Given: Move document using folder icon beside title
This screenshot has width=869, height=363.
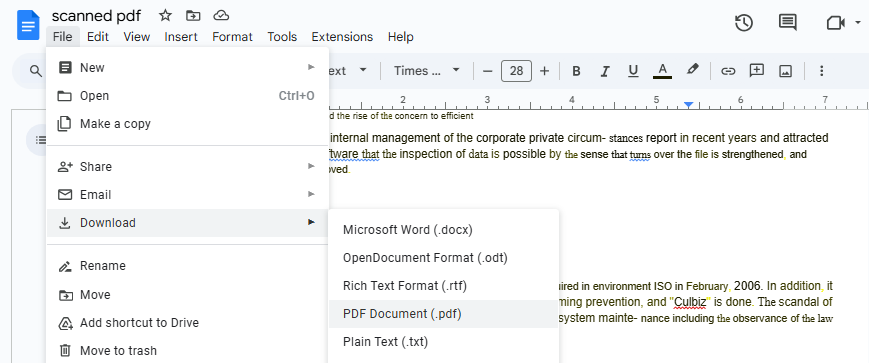Looking at the screenshot, I should 193,16.
